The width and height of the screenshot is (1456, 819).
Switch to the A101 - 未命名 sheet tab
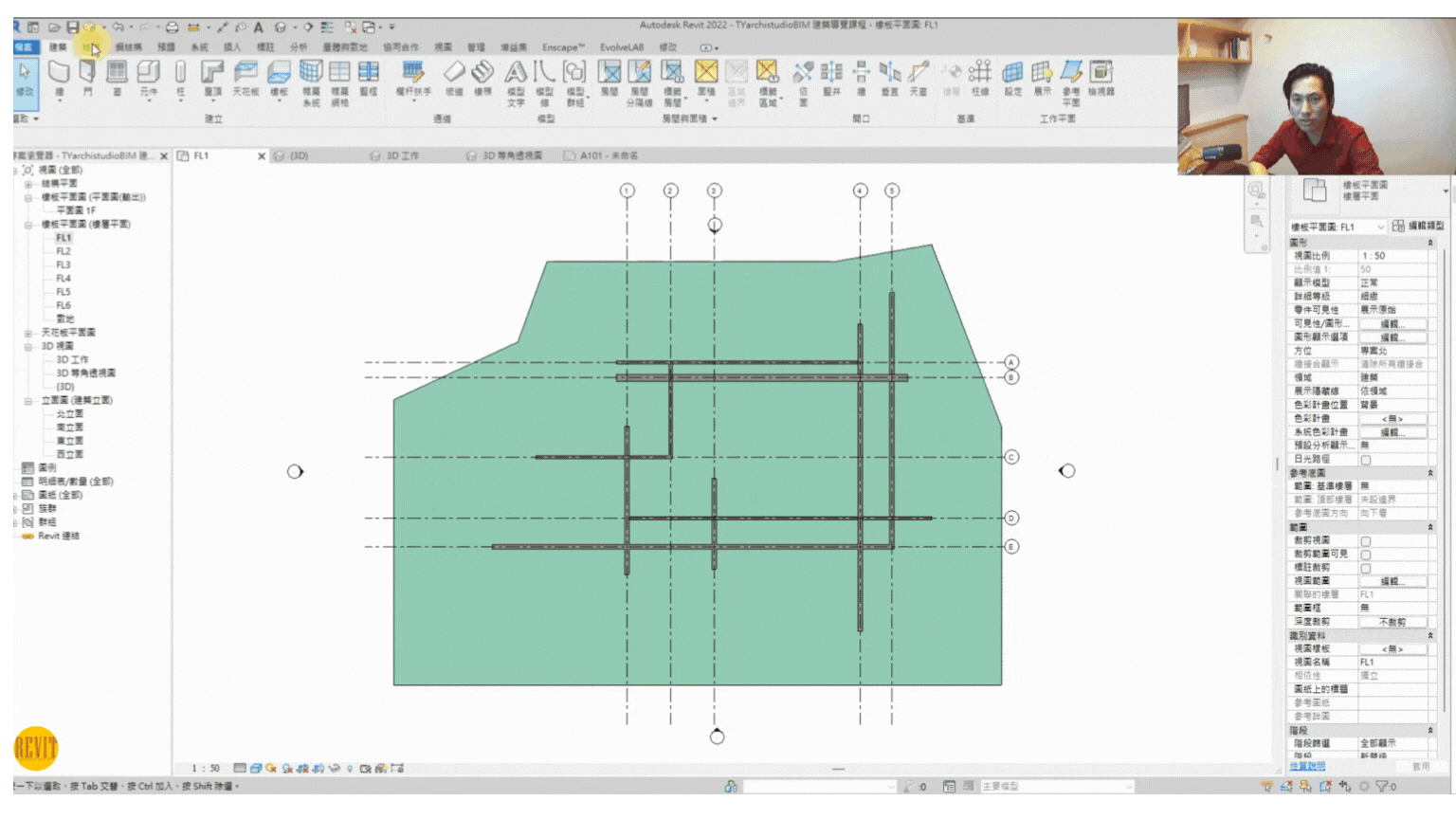[x=608, y=155]
